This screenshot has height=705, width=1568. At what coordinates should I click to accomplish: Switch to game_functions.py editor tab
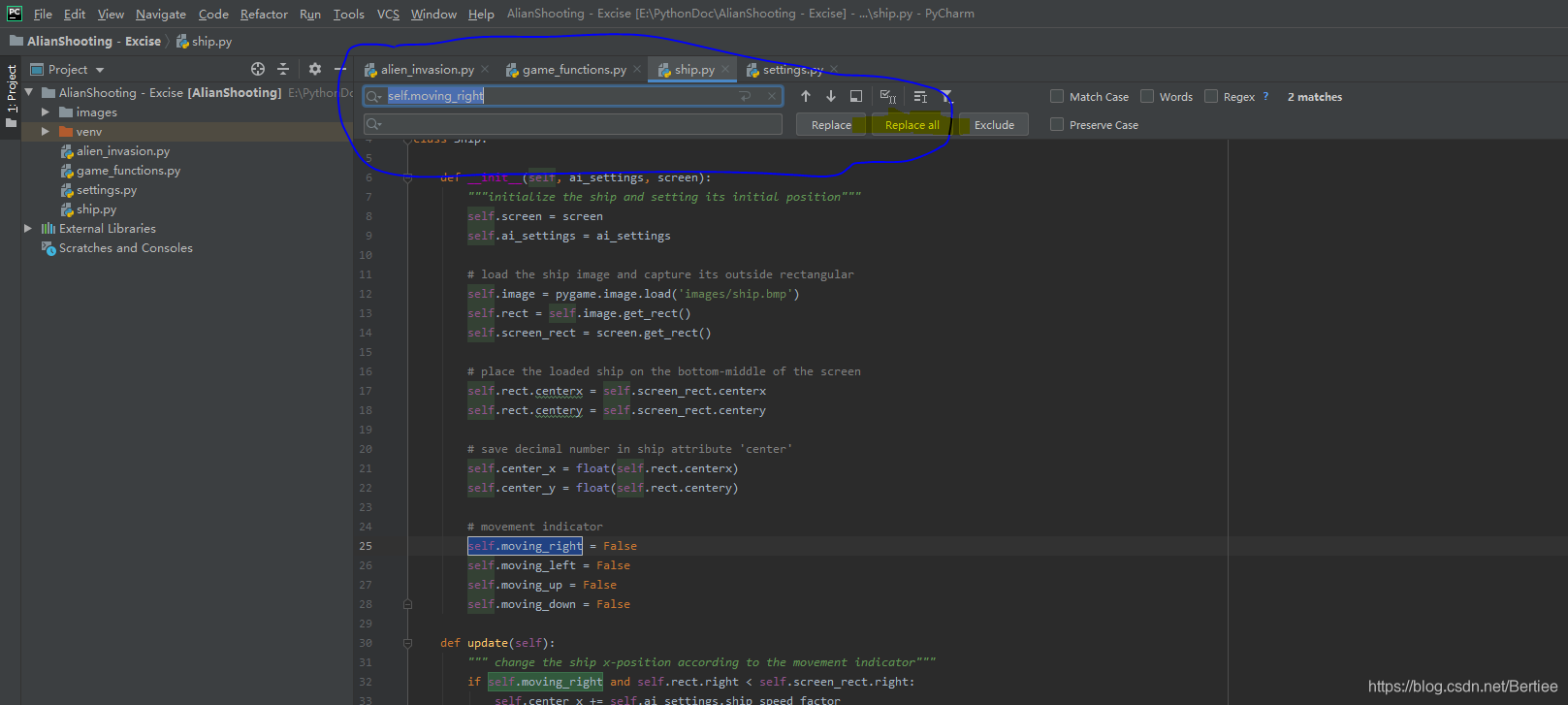(574, 69)
